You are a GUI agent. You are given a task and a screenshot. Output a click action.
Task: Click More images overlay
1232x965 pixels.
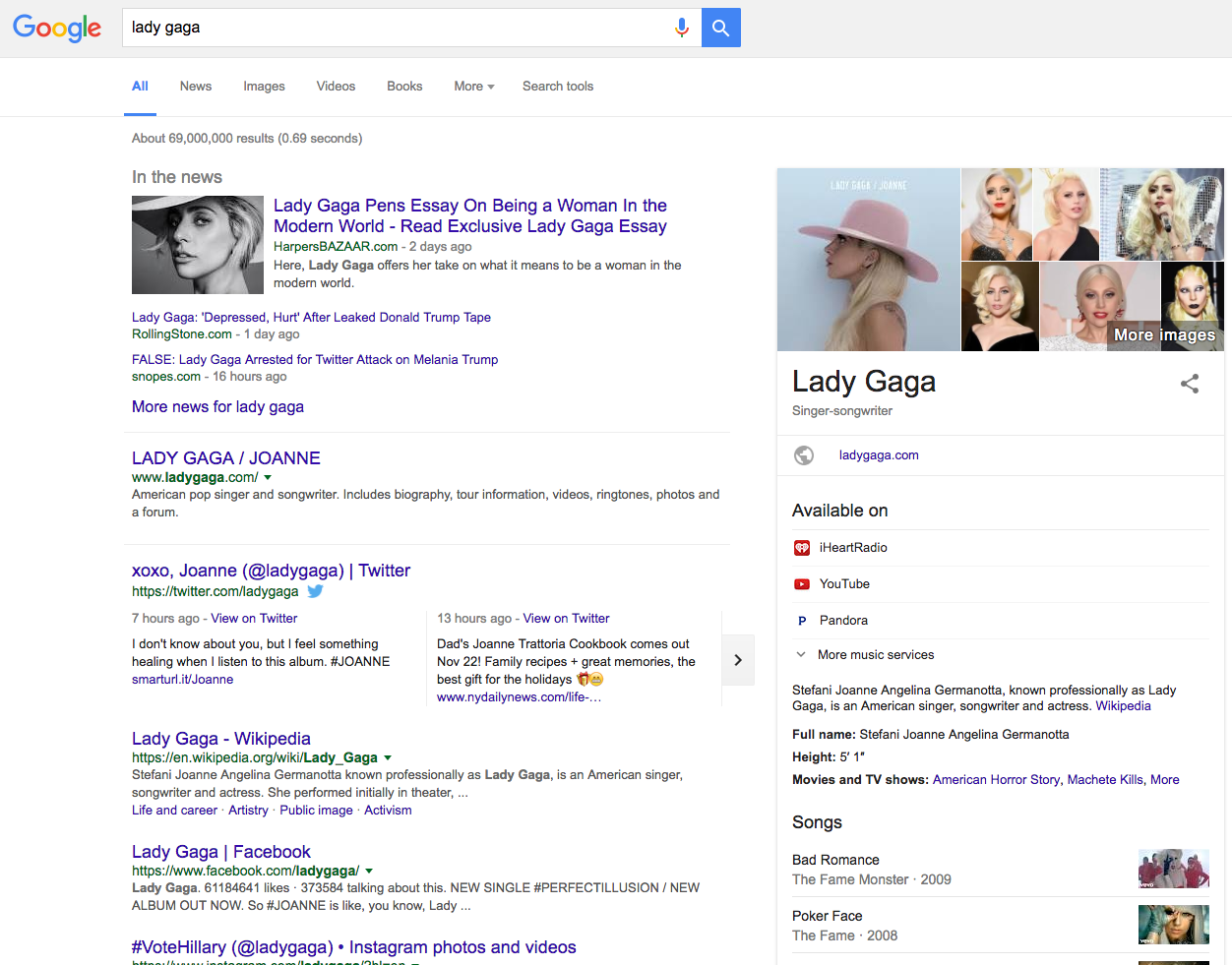point(1164,335)
